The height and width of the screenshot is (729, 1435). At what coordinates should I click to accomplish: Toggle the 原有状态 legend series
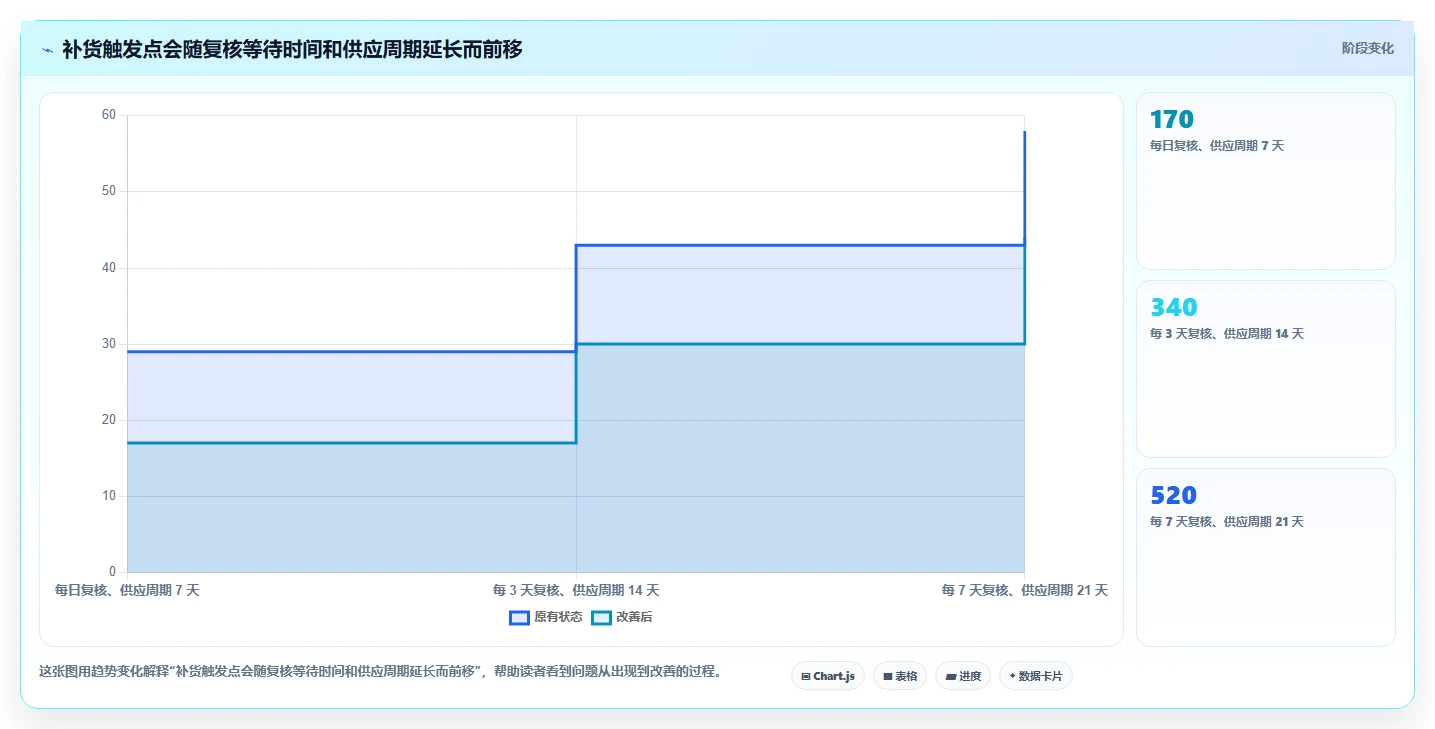click(546, 617)
